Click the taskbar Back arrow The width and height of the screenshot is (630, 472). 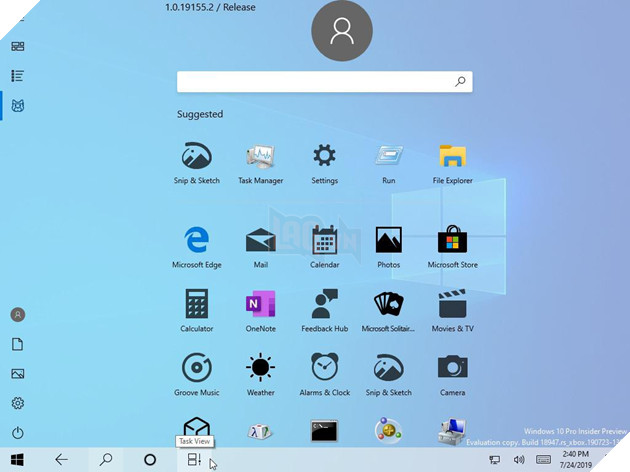click(61, 460)
